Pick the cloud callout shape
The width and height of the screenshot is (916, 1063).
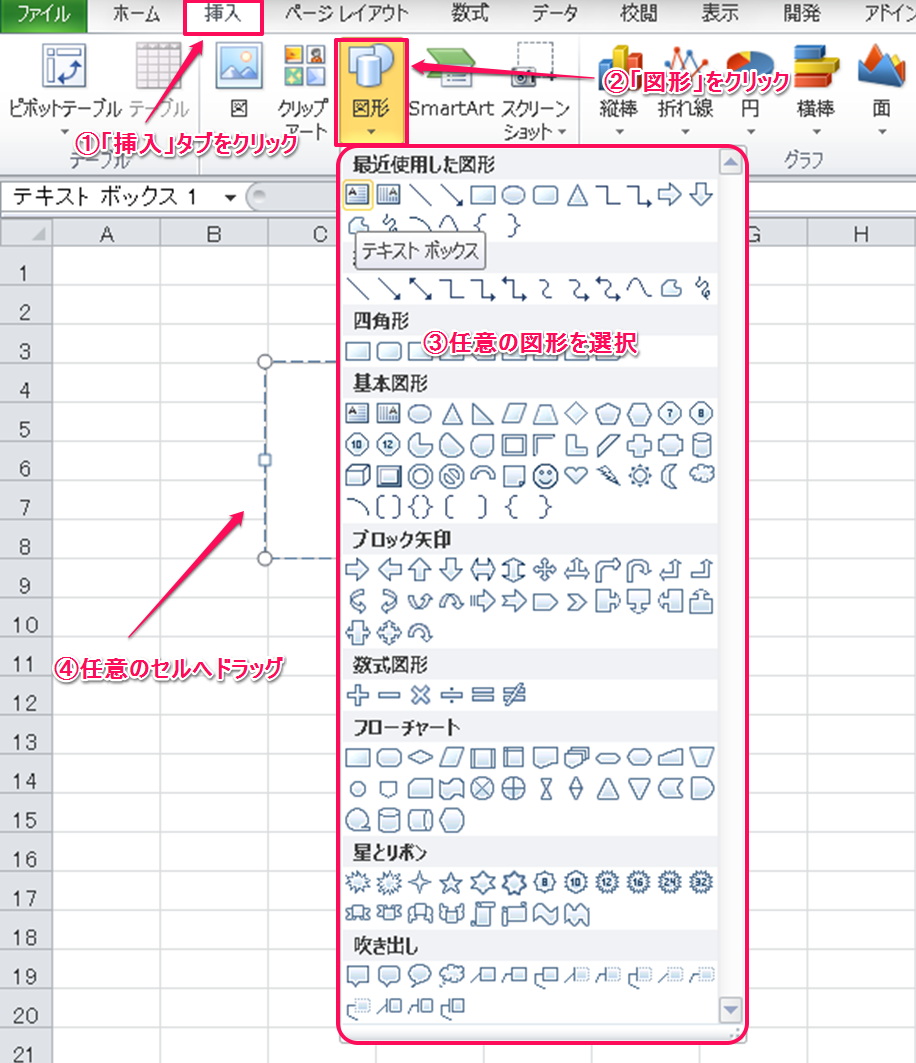[x=451, y=974]
